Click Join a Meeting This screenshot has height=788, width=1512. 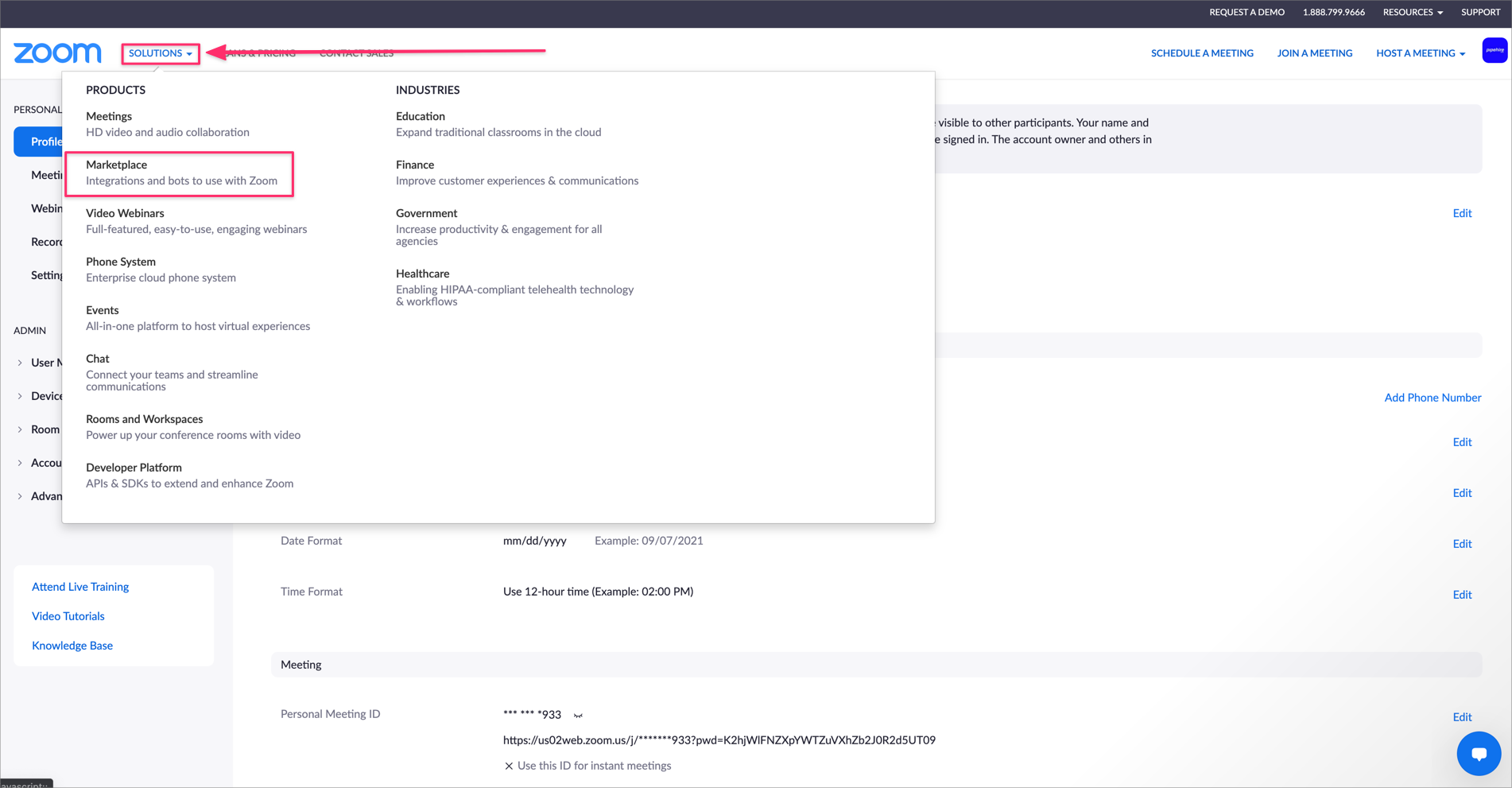(x=1314, y=53)
